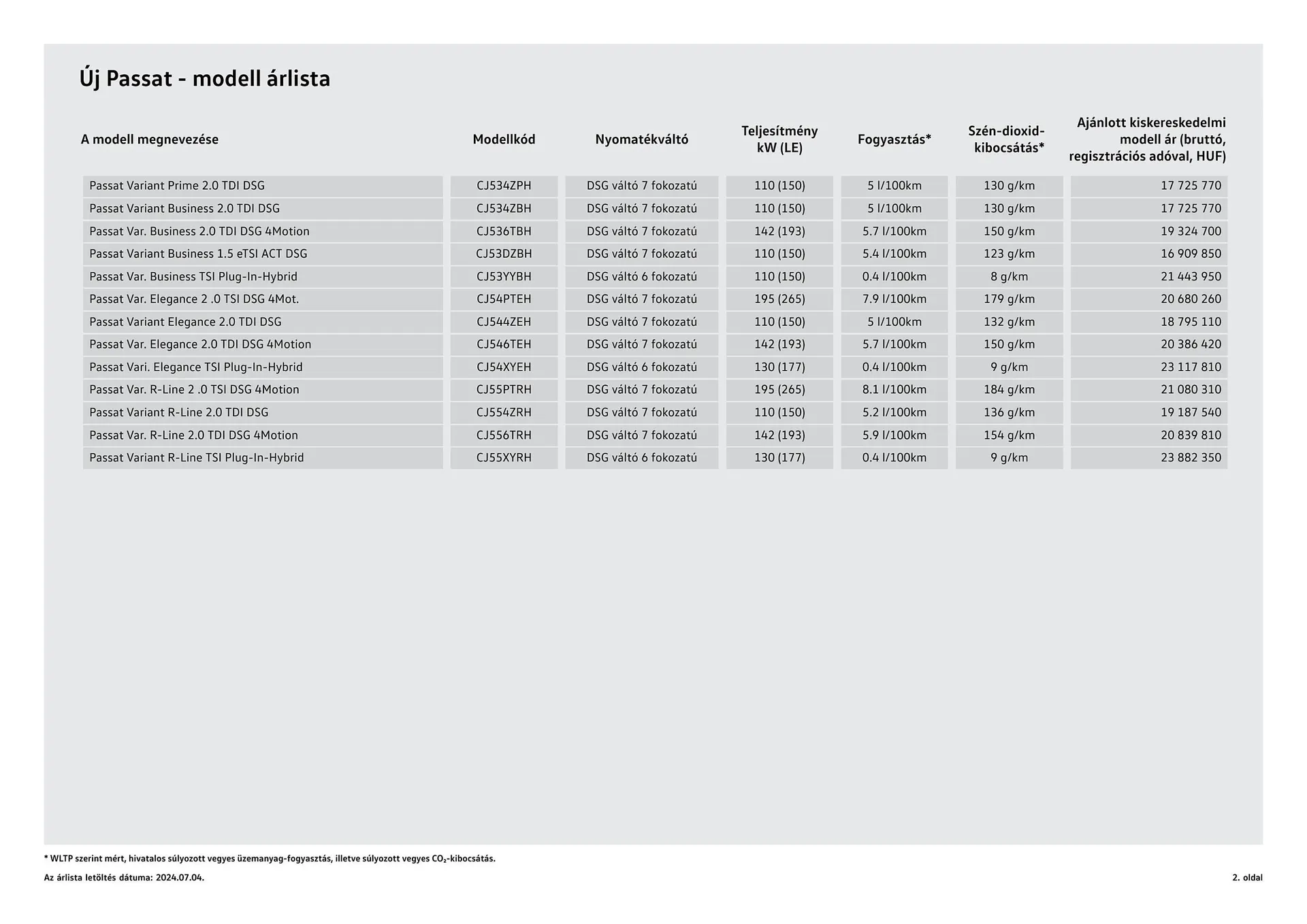Click the 'Teljesítmény kW (LE)' column header
The height and width of the screenshot is (924, 1307).
(779, 139)
